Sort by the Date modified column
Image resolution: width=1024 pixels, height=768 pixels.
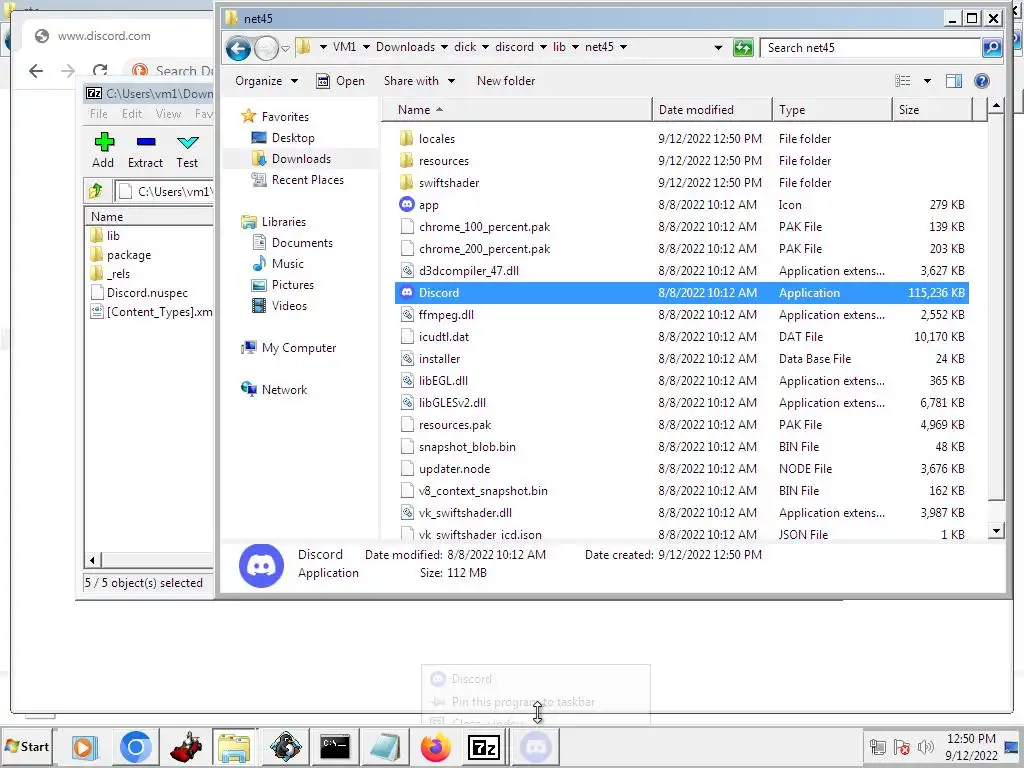pyautogui.click(x=712, y=110)
